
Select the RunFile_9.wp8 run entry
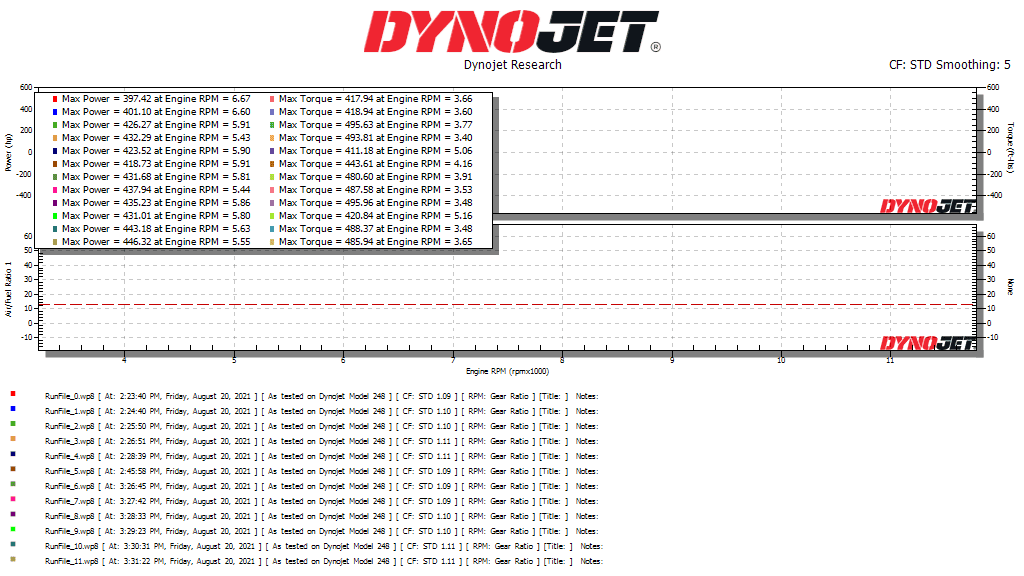[321, 532]
